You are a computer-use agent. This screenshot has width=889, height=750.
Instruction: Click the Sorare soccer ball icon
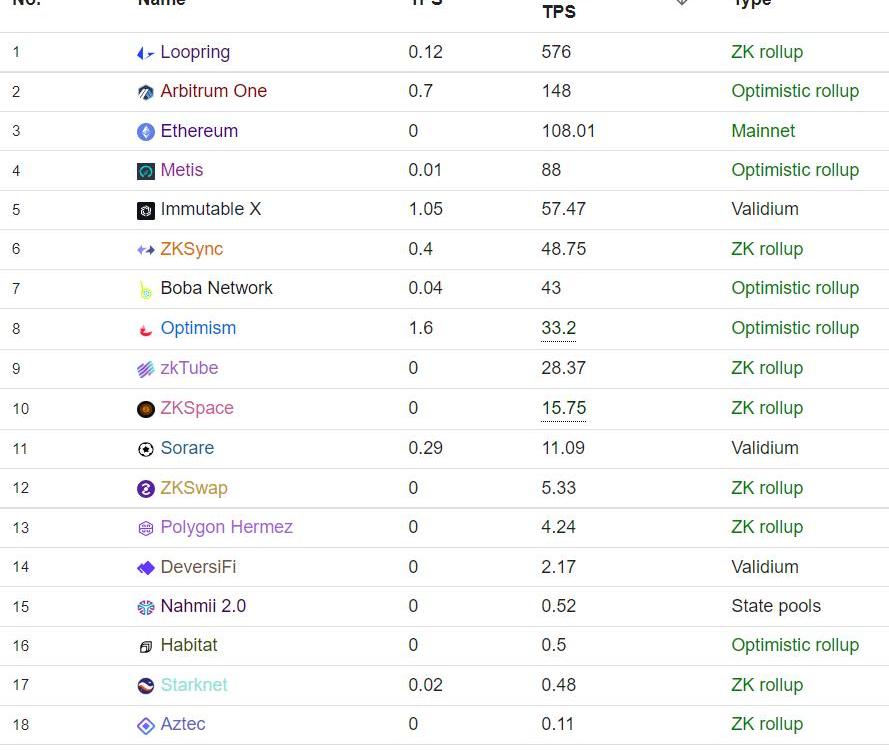(146, 449)
